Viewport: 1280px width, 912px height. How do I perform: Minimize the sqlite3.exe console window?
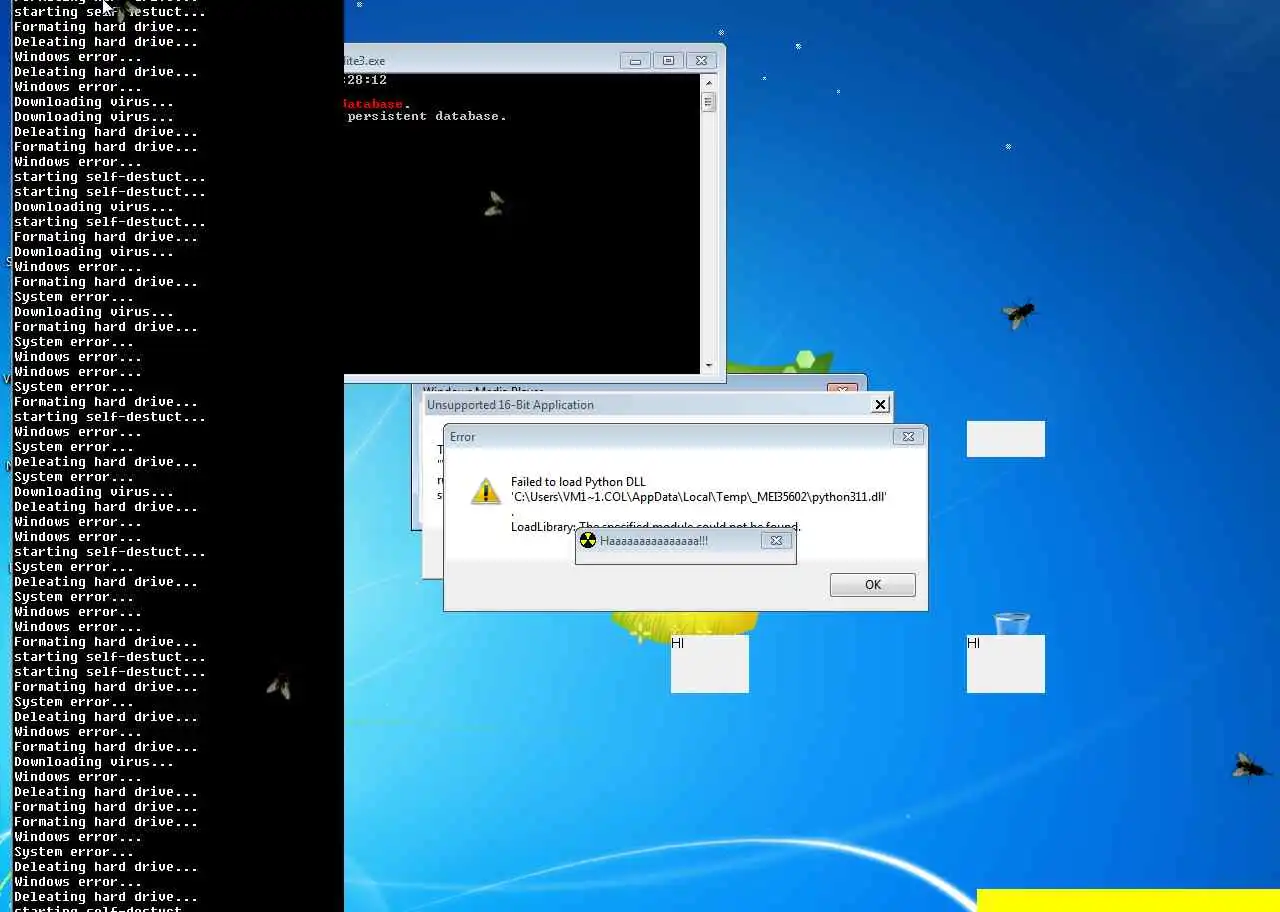coord(635,61)
